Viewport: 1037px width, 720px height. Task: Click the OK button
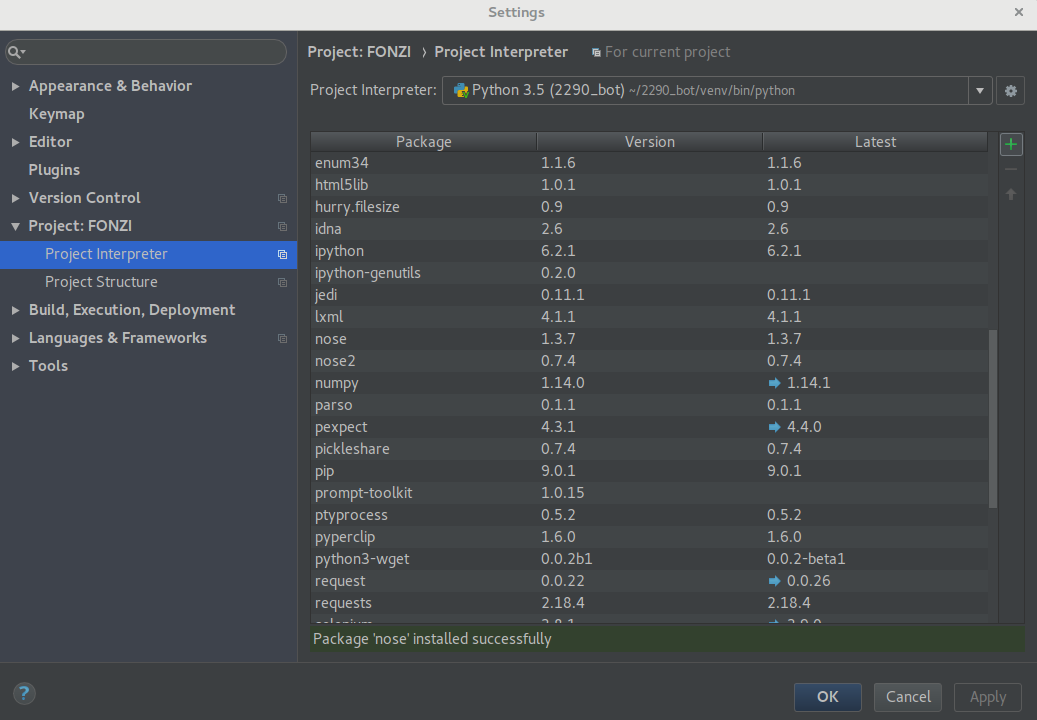(x=827, y=697)
